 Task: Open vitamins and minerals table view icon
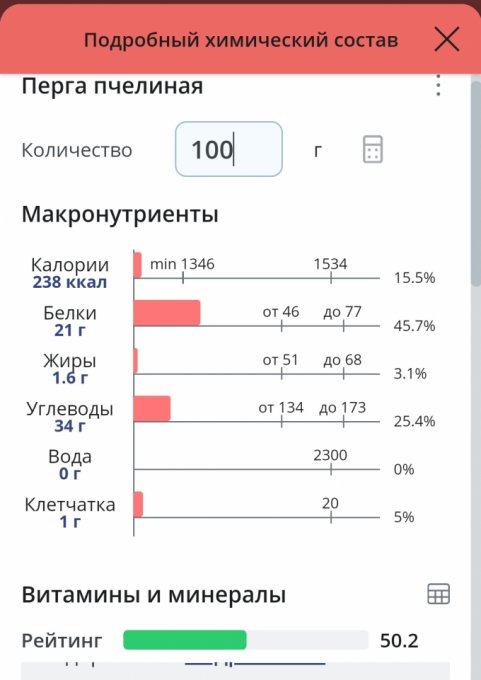click(x=438, y=594)
